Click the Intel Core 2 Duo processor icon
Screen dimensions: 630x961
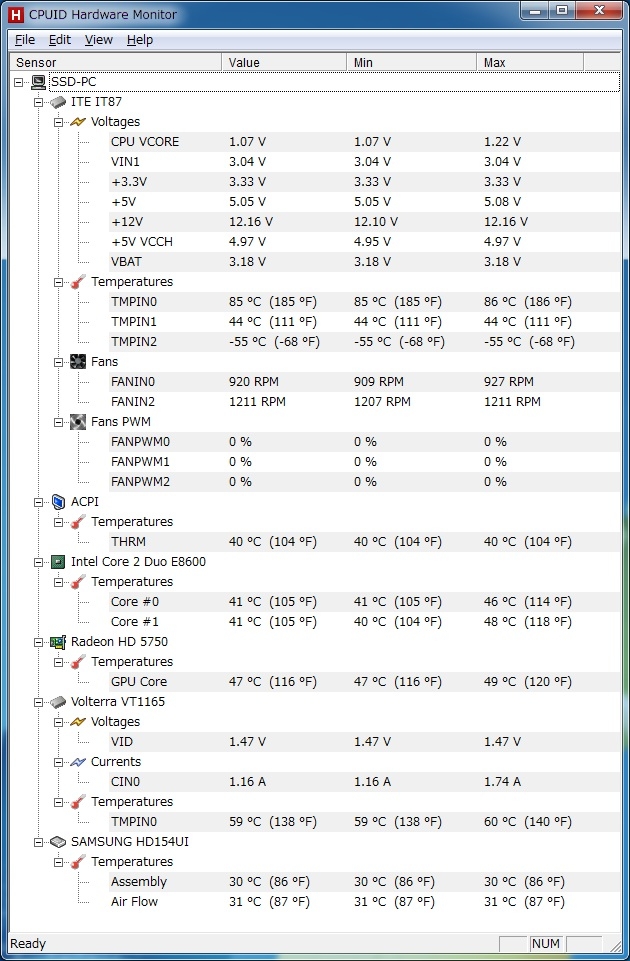(58, 562)
